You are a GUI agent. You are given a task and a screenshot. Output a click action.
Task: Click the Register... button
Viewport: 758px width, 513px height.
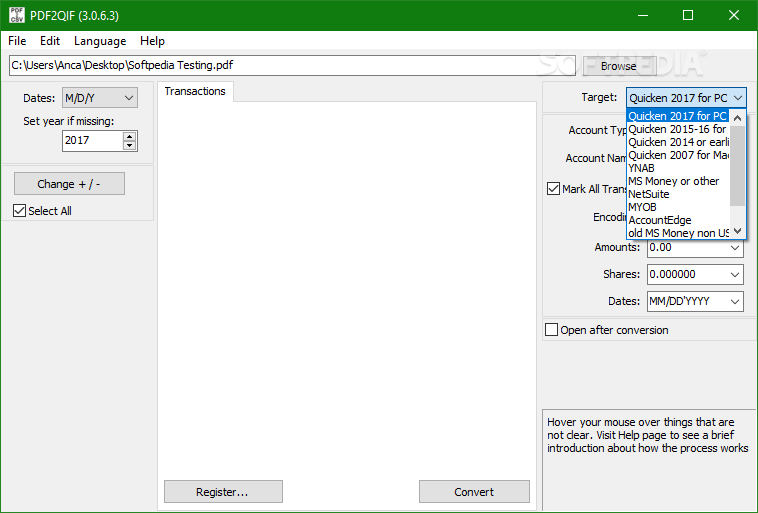pos(223,492)
